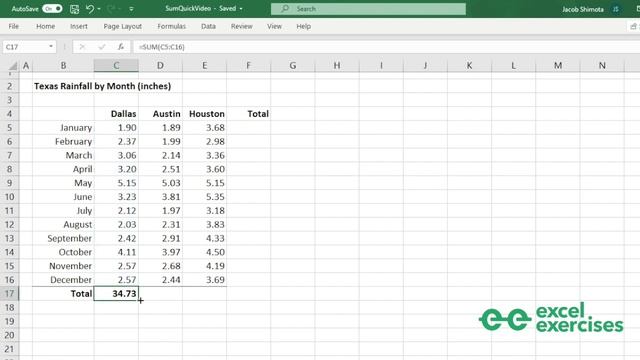This screenshot has width=640, height=360.
Task: Click the Austin value 1.97
Action: click(x=160, y=211)
